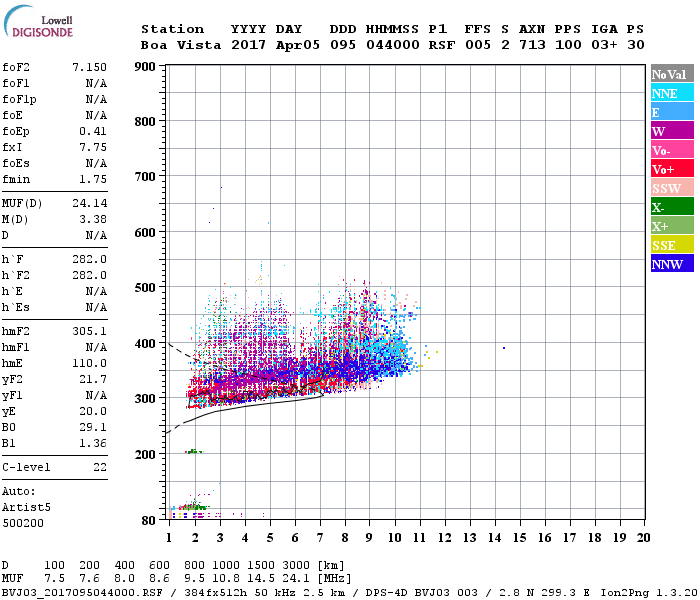Select the SSW legend swatch
The image size is (700, 600).
click(672, 188)
